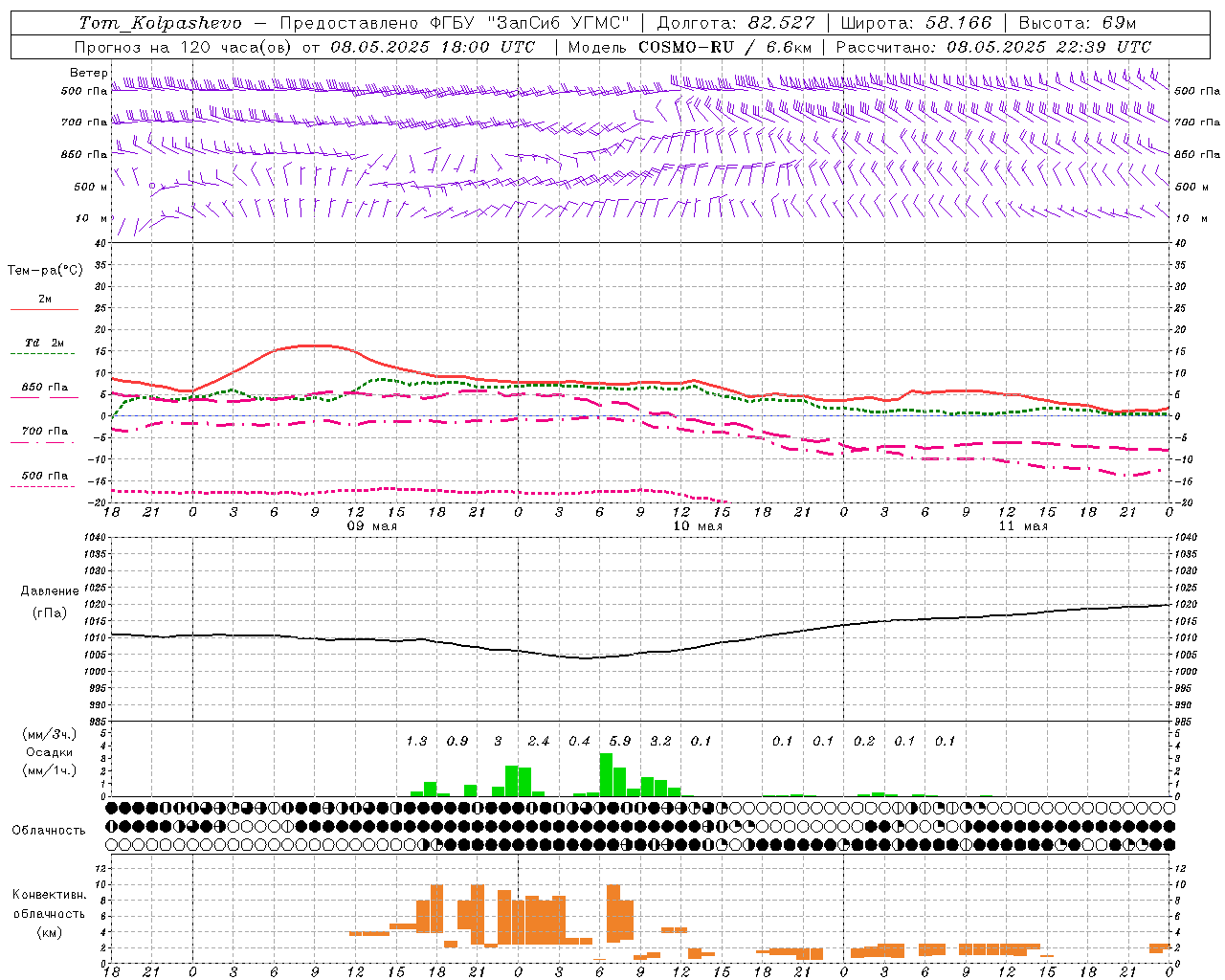Click the '09 мая' date label
Image resolution: width=1225 pixels, height=980 pixels.
[371, 526]
